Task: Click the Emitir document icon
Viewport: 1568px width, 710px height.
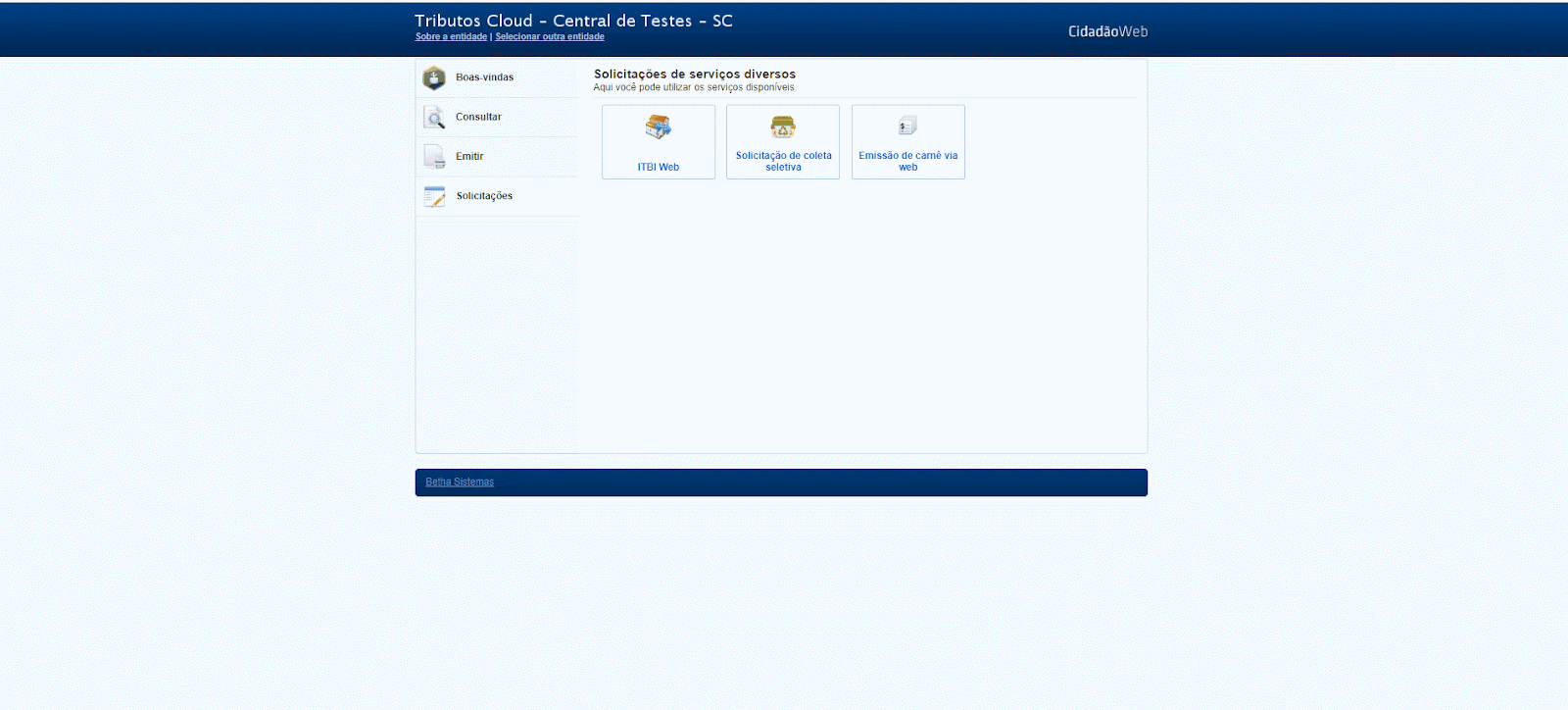Action: (x=434, y=157)
